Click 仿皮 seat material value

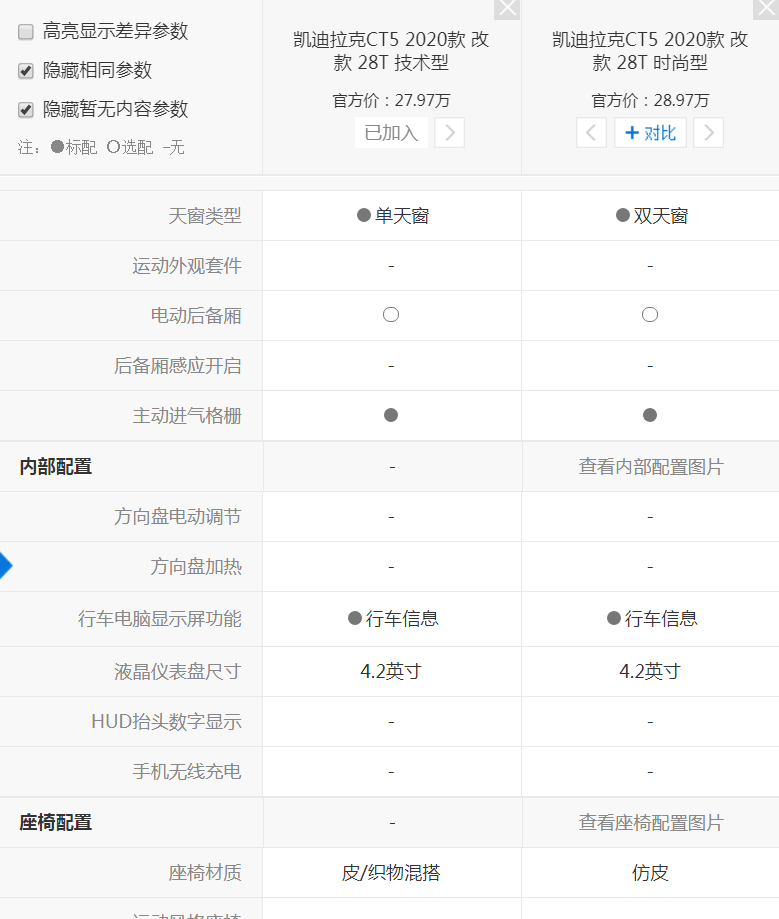click(x=650, y=873)
